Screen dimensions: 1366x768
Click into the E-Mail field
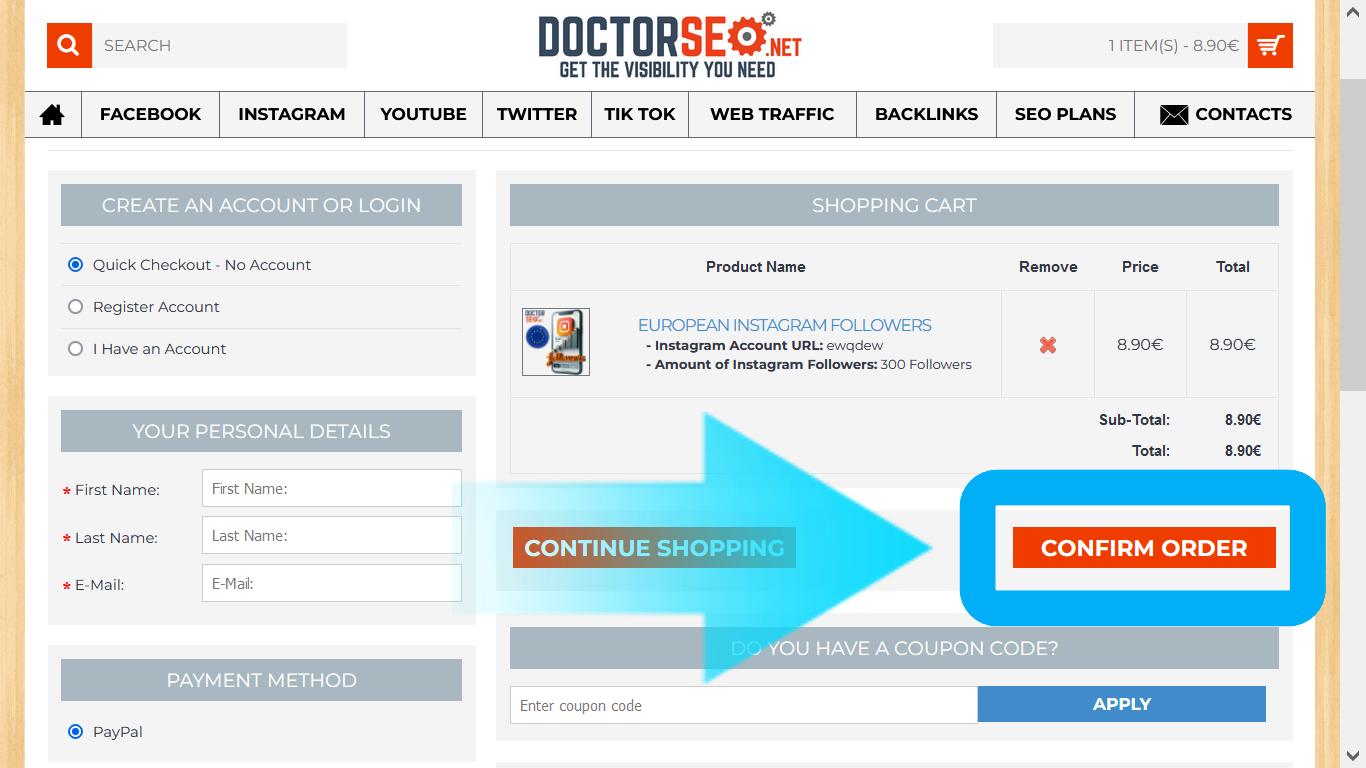[x=332, y=584]
